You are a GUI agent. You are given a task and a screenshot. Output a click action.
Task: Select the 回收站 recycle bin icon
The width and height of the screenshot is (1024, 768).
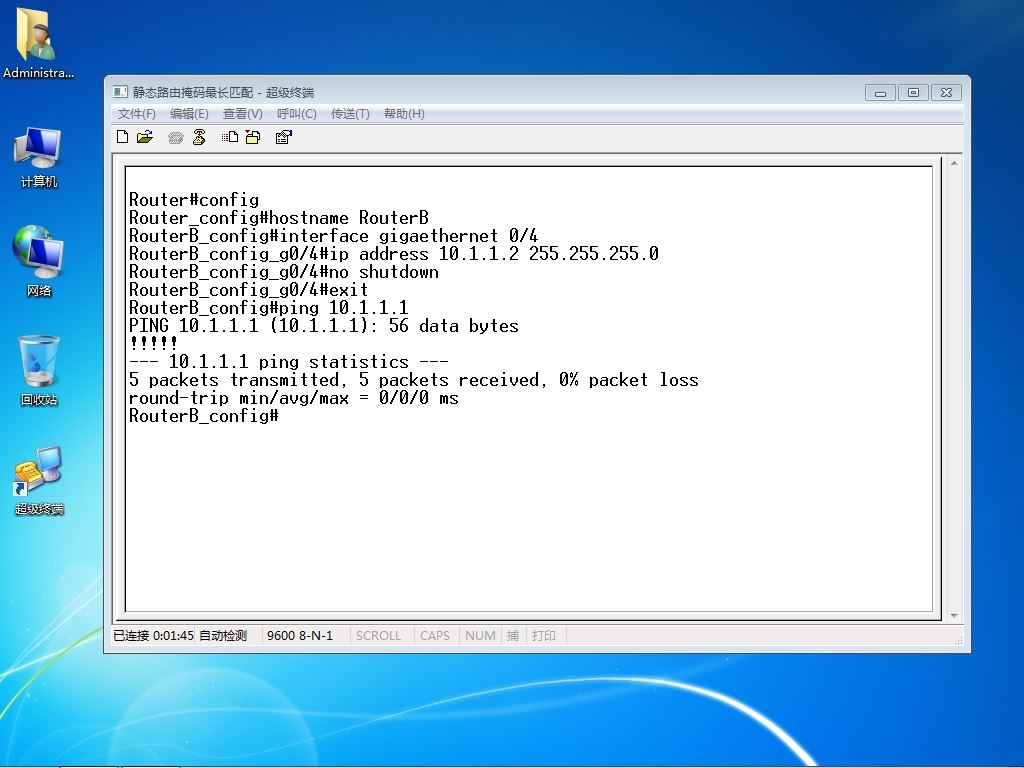[39, 370]
